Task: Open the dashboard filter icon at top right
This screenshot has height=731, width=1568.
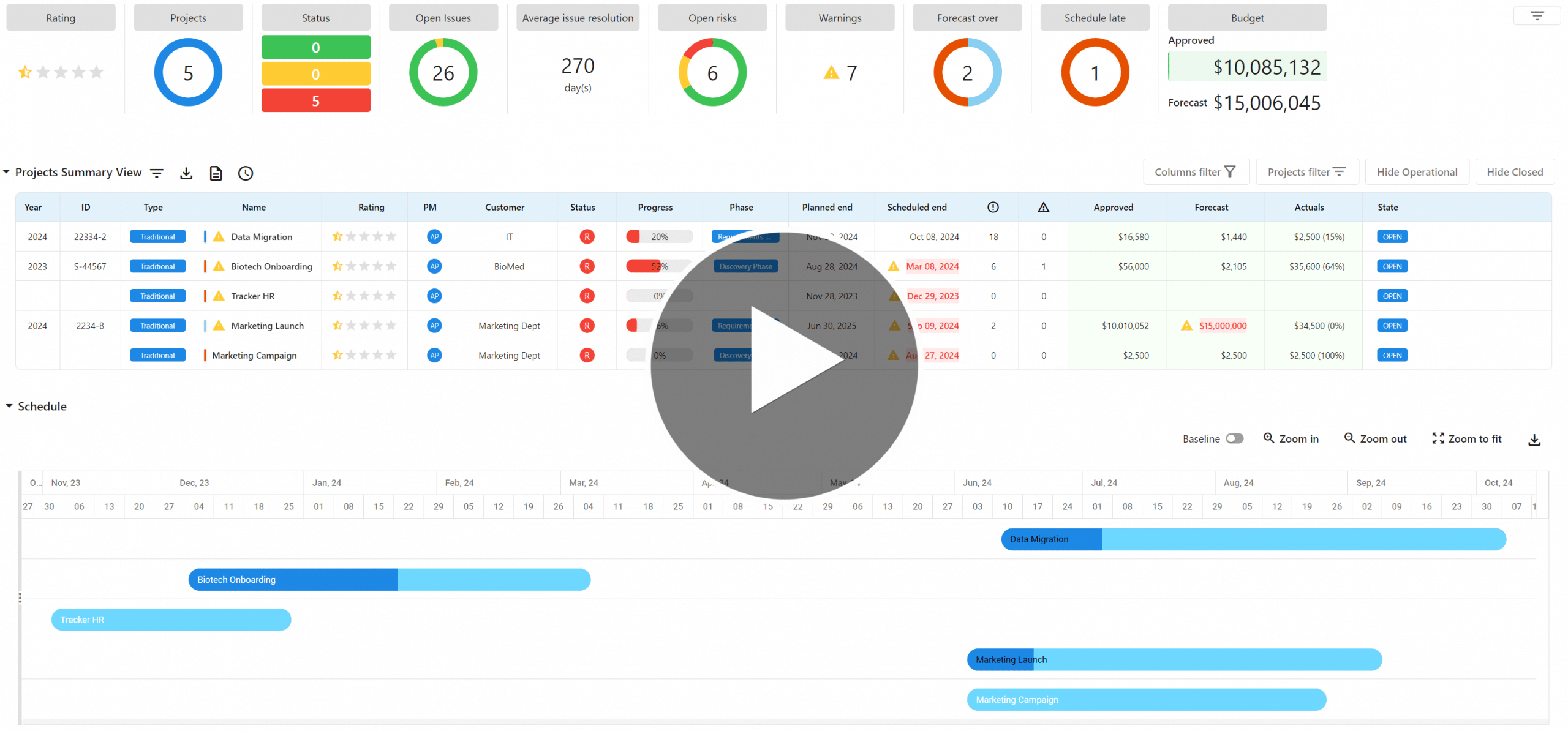Action: 1537,16
